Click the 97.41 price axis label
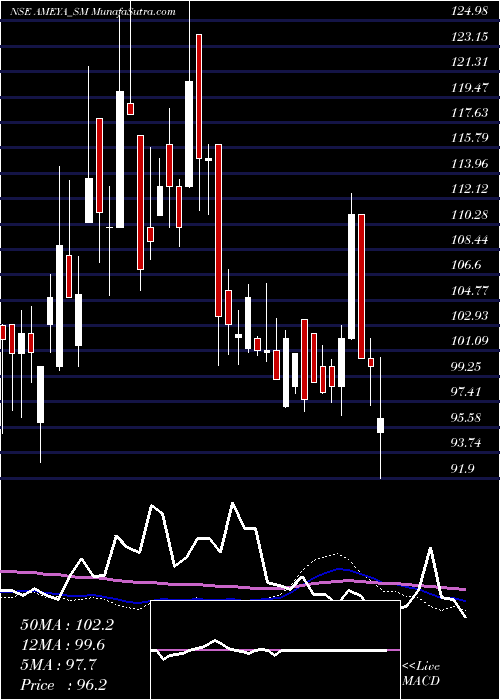This screenshot has width=500, height=700. 467,392
